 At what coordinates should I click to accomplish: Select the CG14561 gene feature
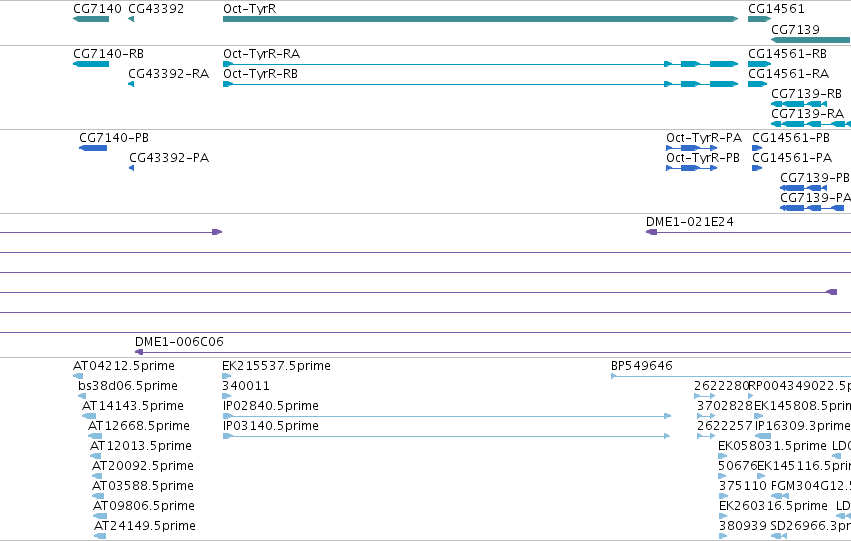[759, 19]
